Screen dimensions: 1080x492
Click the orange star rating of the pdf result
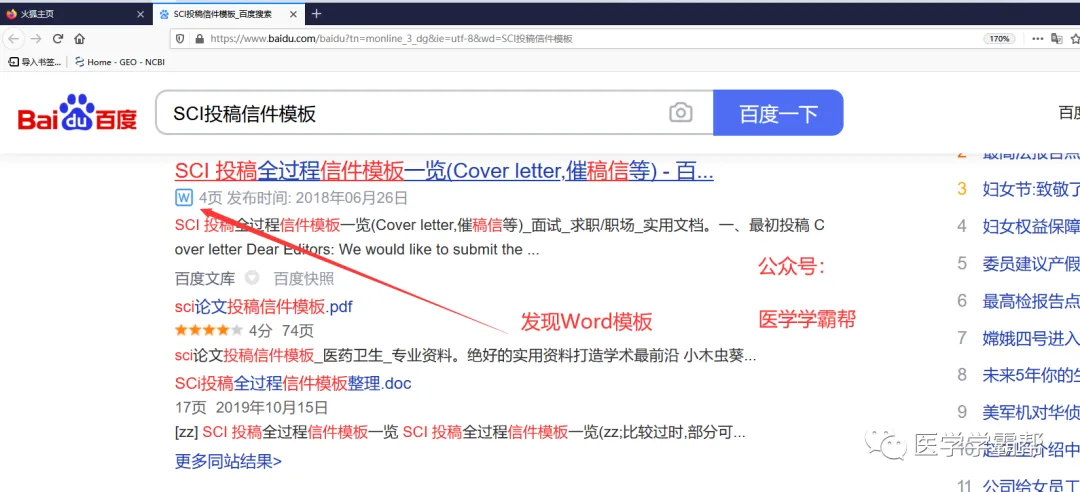pyautogui.click(x=209, y=330)
